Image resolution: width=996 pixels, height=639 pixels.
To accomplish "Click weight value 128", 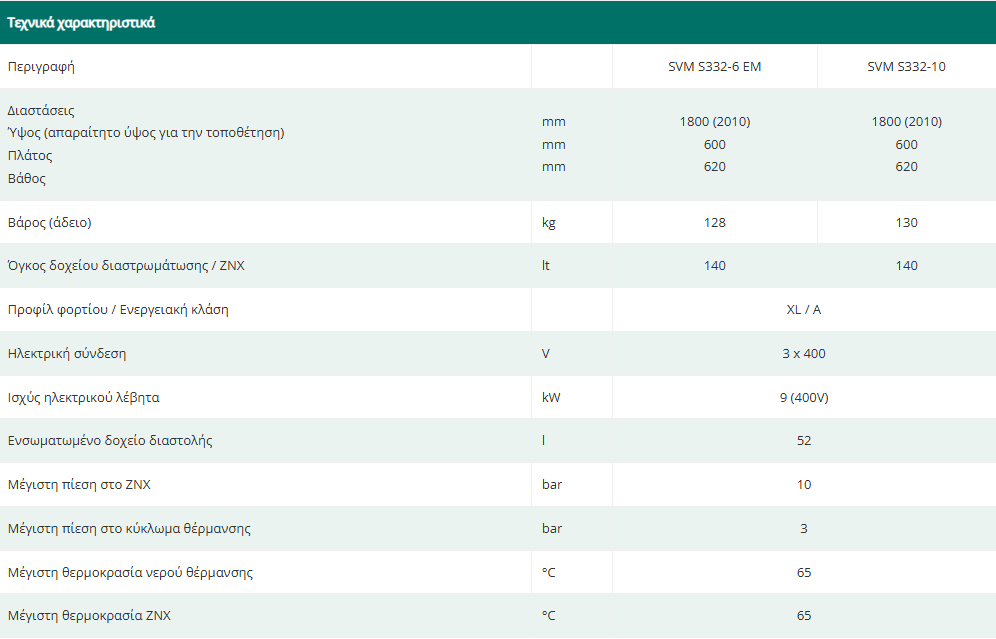I will coord(715,222).
